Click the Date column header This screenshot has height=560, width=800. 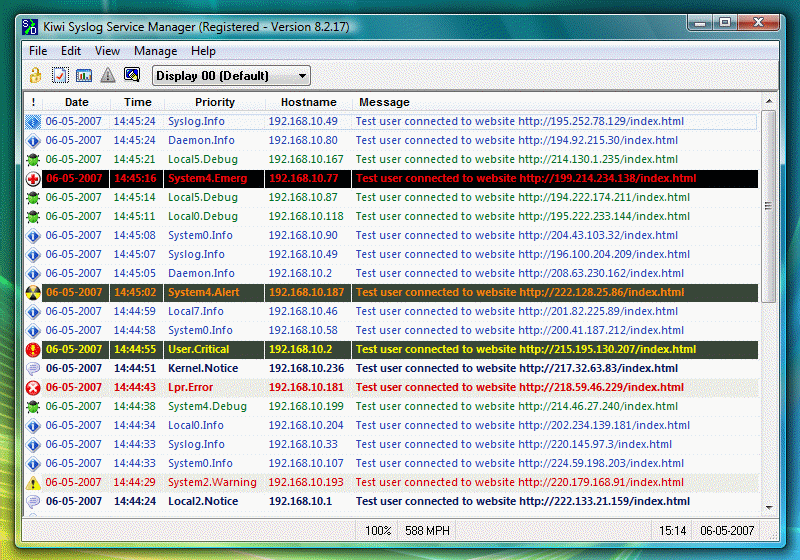[x=77, y=102]
